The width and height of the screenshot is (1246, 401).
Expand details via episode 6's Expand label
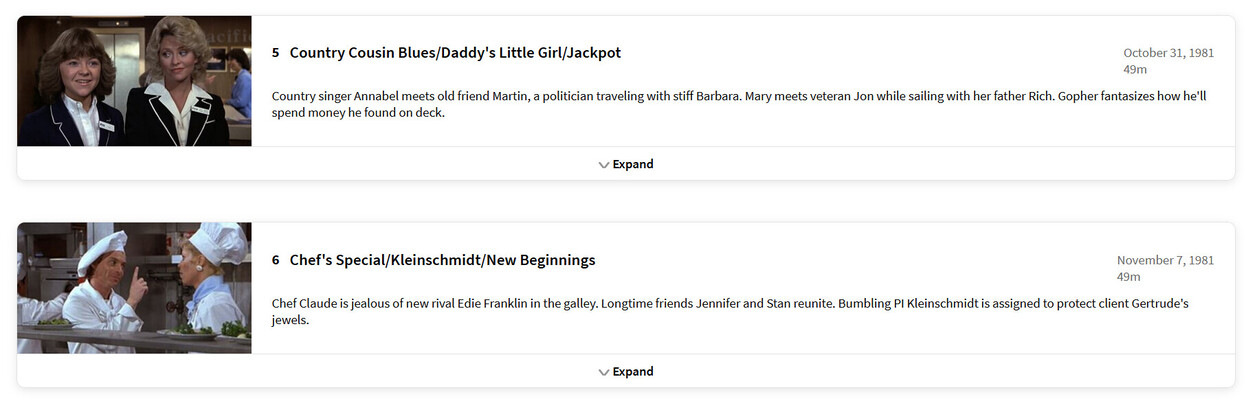click(633, 371)
